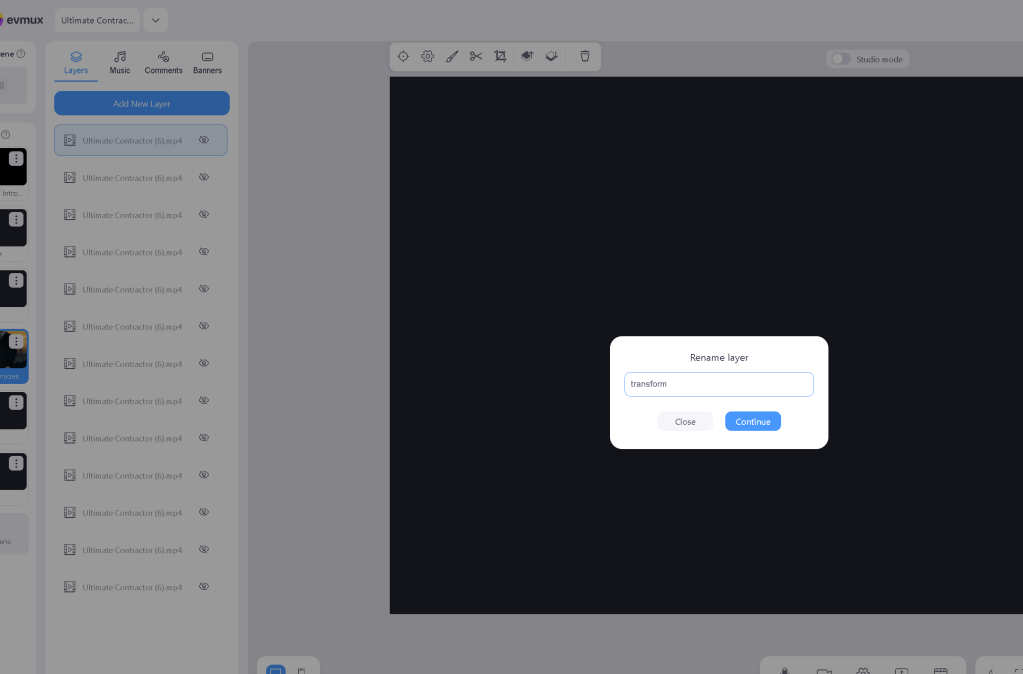Image resolution: width=1023 pixels, height=674 pixels.
Task: Bring layer forward with up-arrow layers icon
Action: pyautogui.click(x=527, y=56)
